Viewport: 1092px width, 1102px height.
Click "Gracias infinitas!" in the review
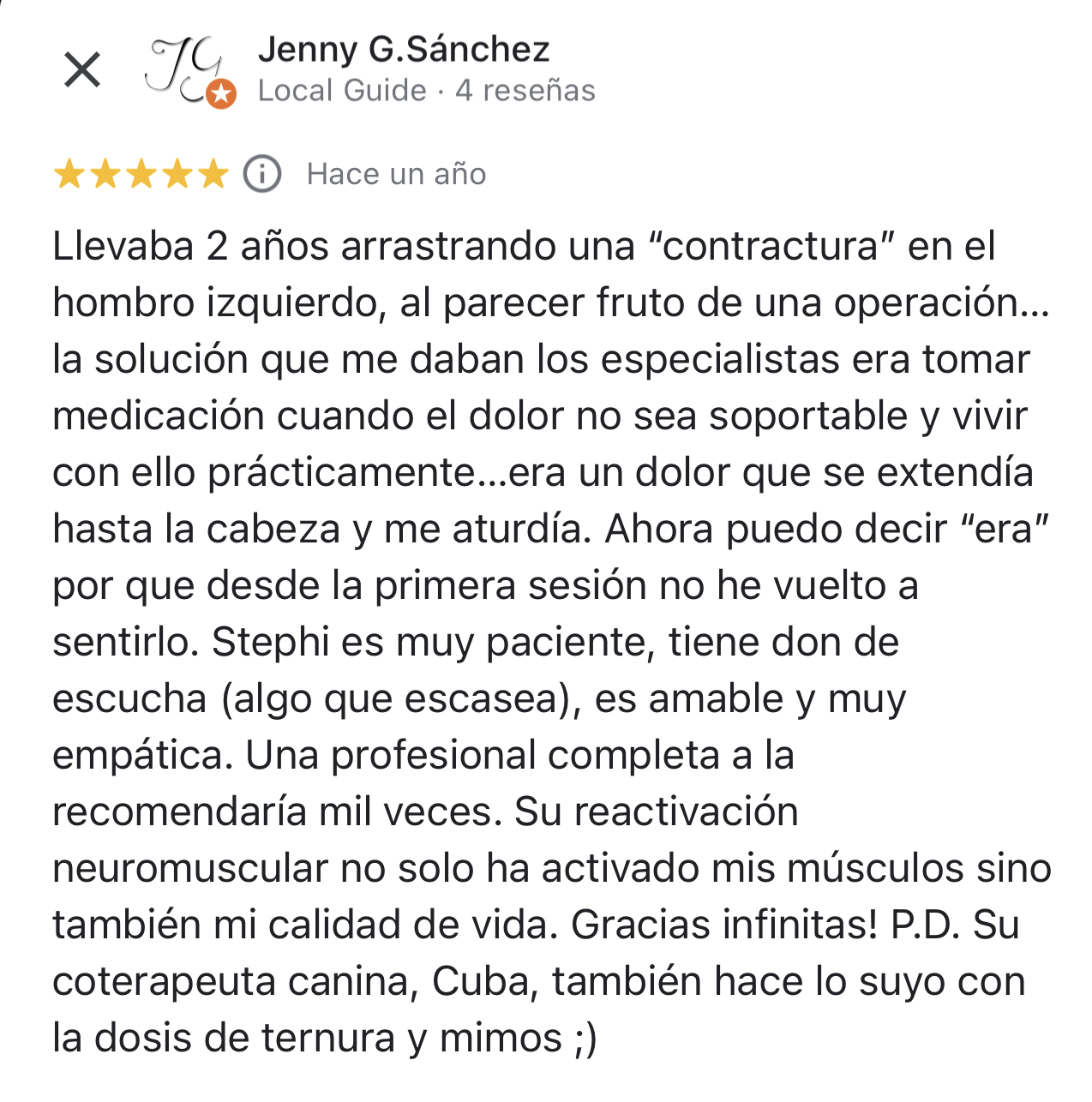pos(724,925)
